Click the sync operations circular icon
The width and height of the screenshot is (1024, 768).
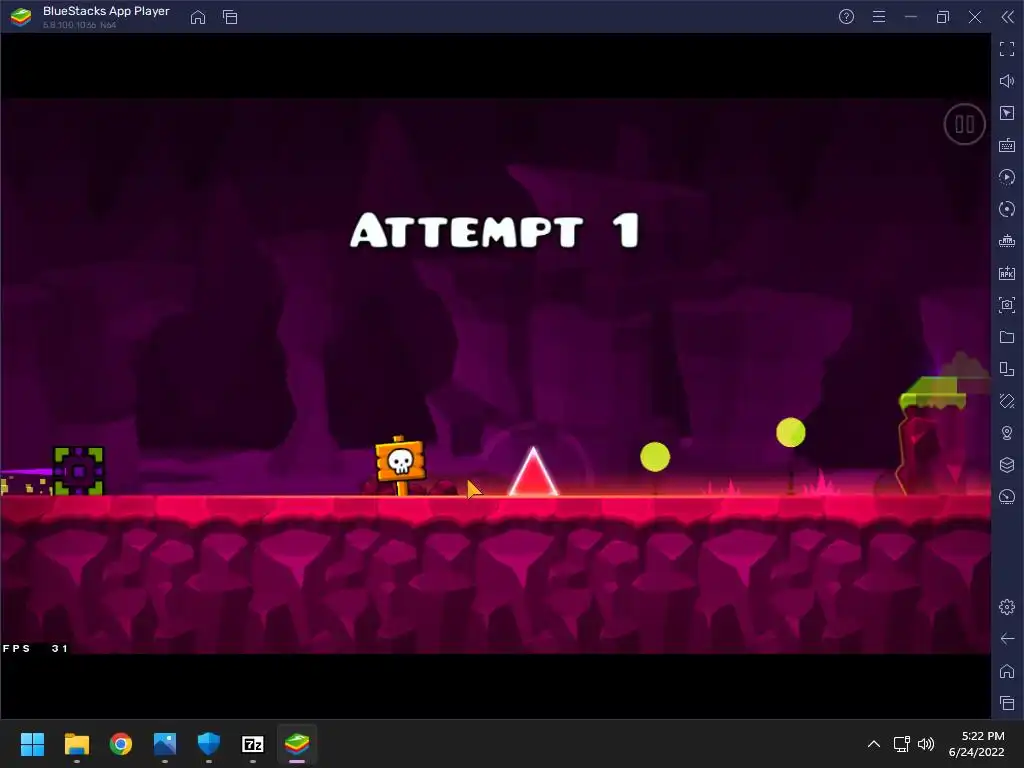pyautogui.click(x=1006, y=209)
